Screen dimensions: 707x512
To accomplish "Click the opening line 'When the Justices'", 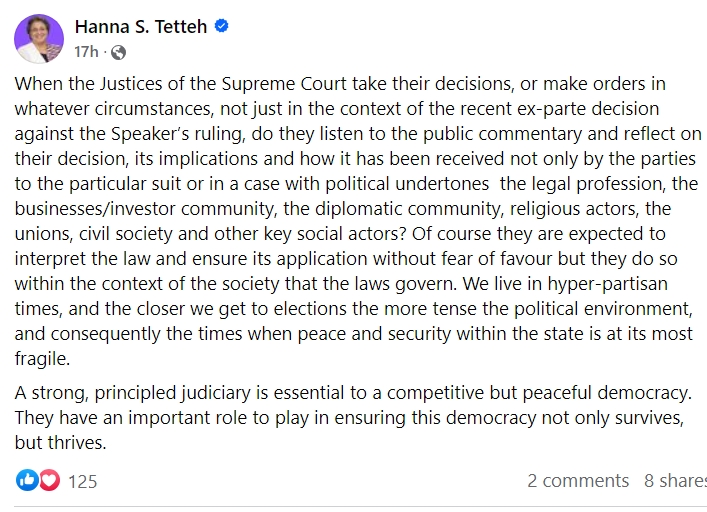I will click(82, 83).
